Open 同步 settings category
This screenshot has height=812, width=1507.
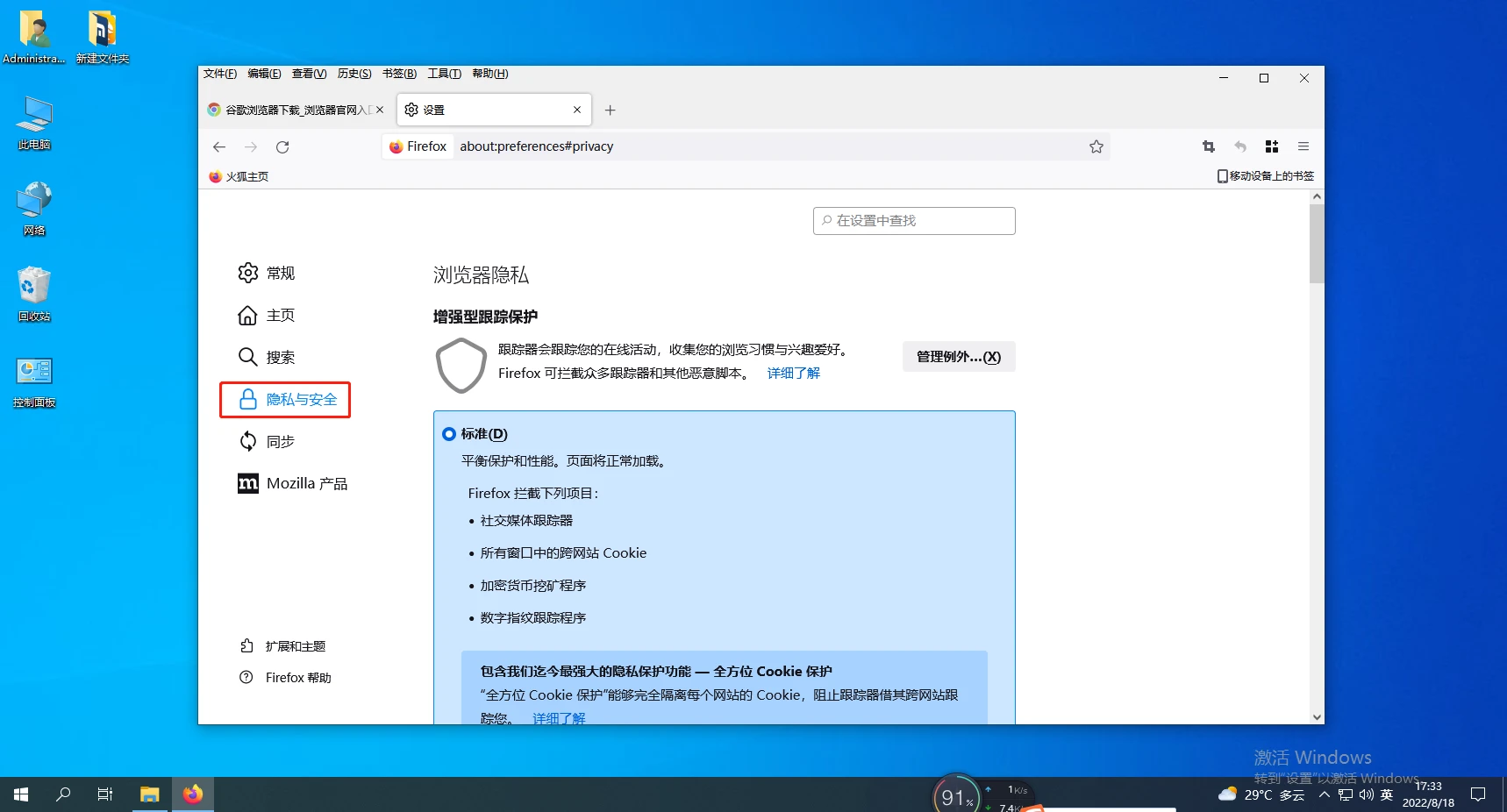tap(267, 441)
